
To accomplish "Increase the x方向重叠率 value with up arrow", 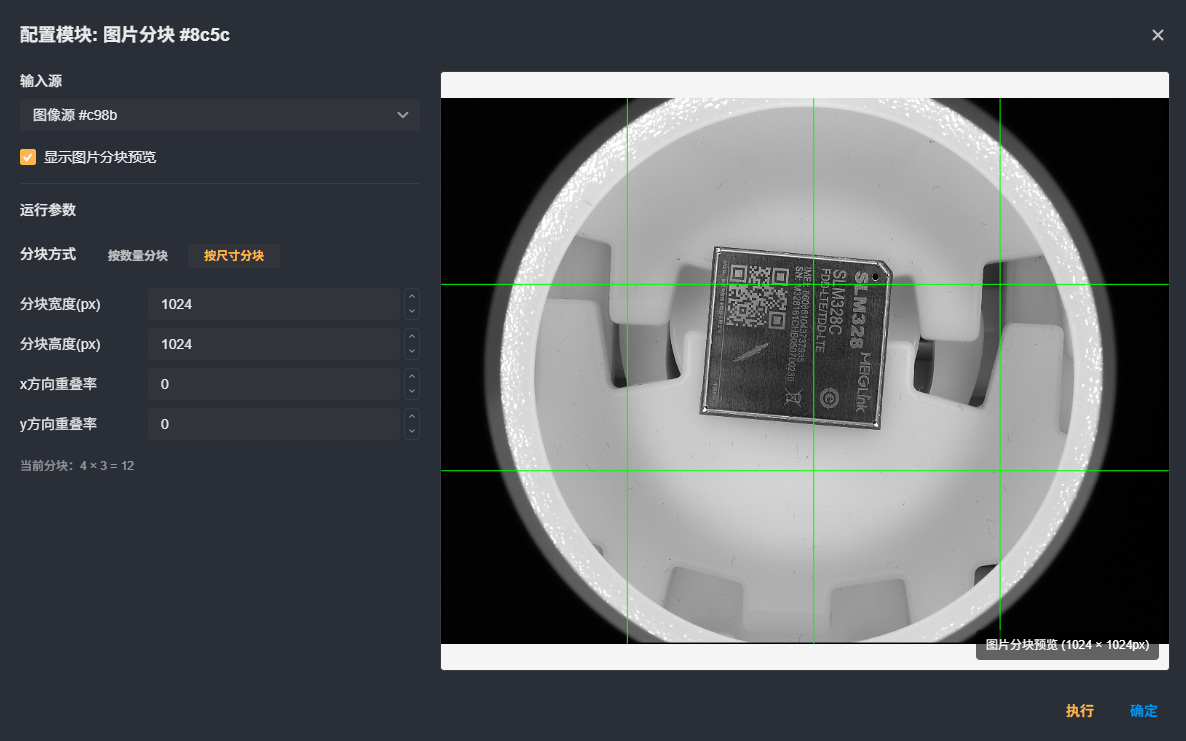I will click(411, 377).
